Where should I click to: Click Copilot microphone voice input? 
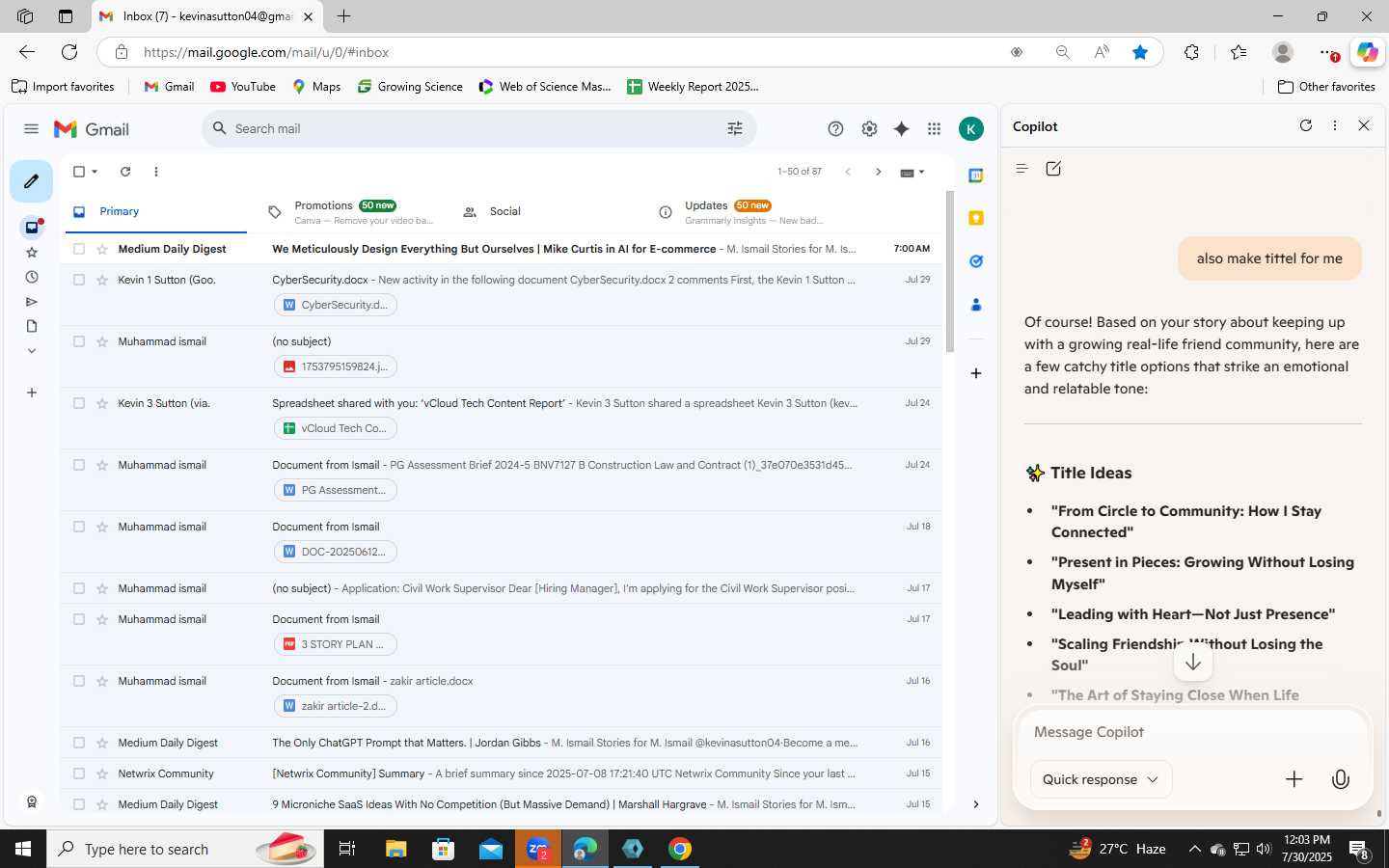(1341, 779)
